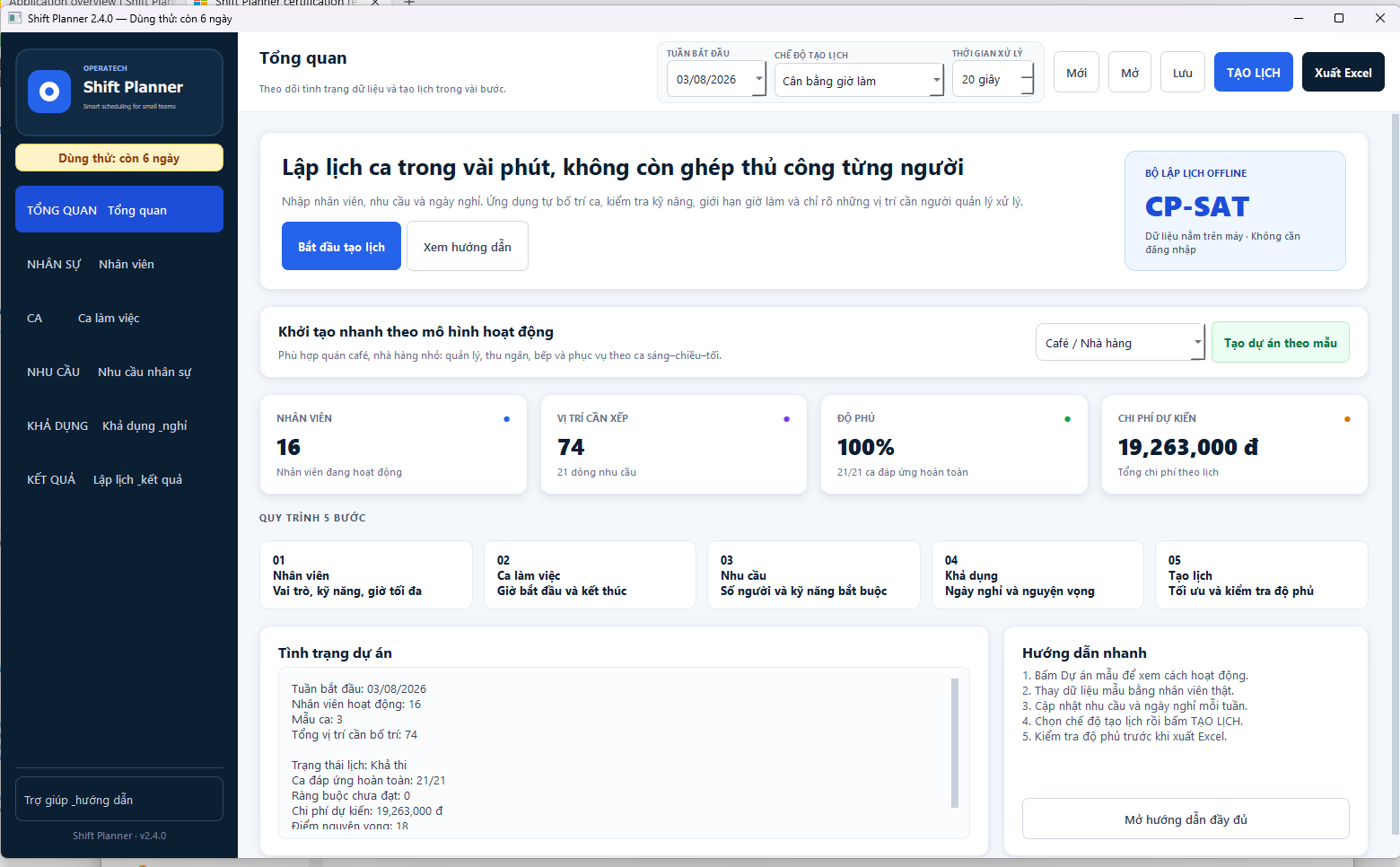Click status line 'Mẫu ca: 3'
Screen dimensions: 1400x867
[317, 719]
